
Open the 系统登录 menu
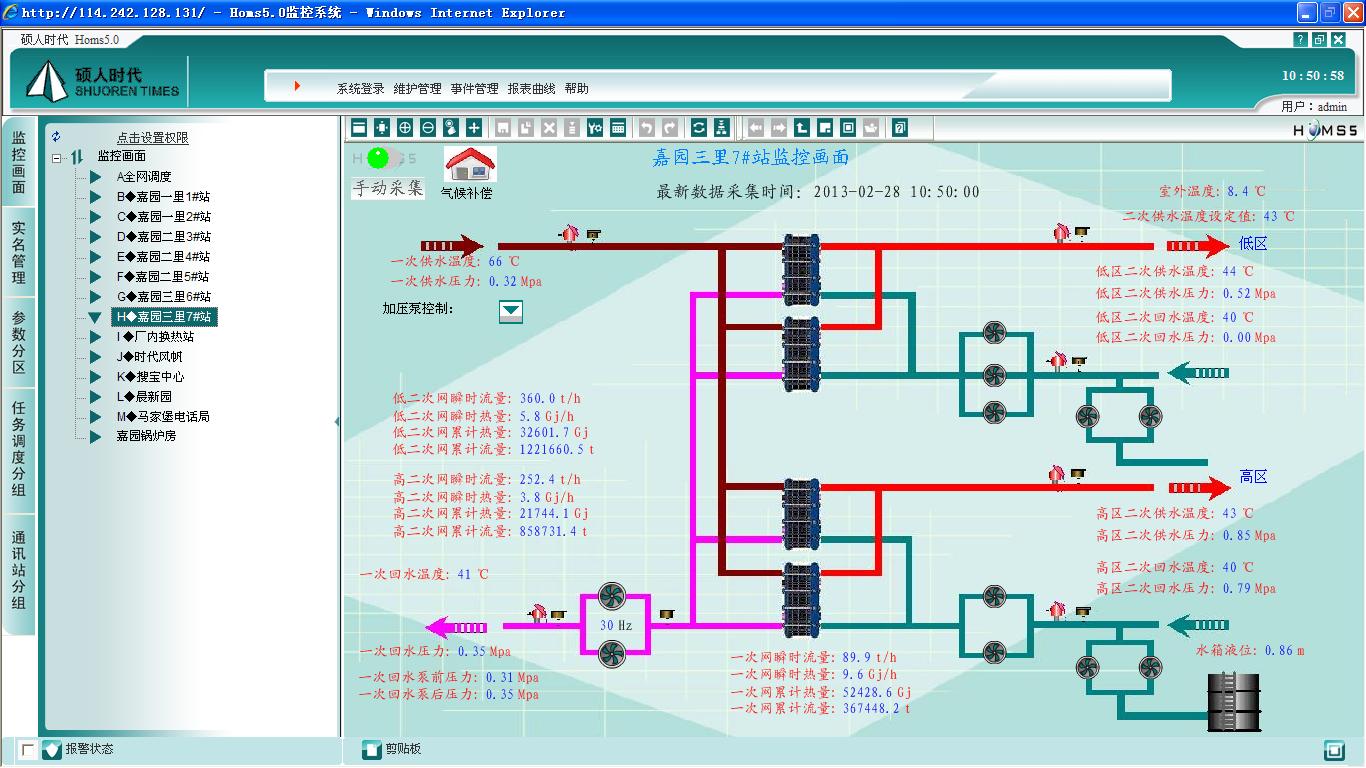pos(360,89)
